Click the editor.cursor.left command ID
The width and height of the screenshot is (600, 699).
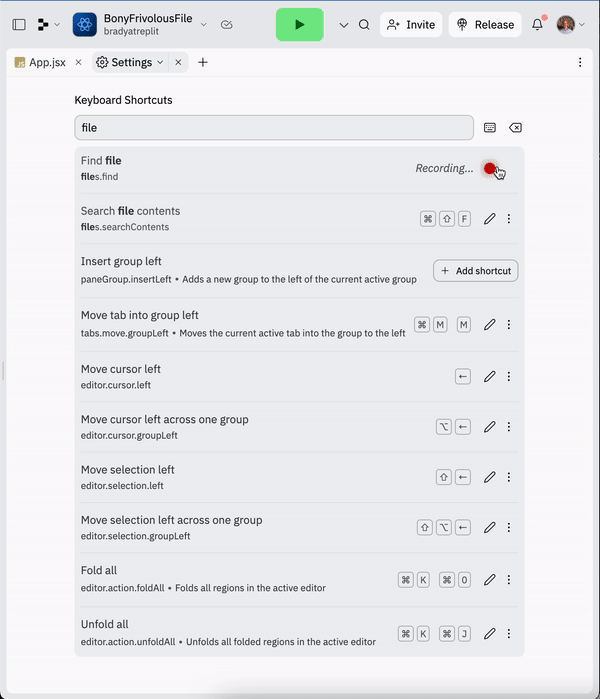point(116,385)
